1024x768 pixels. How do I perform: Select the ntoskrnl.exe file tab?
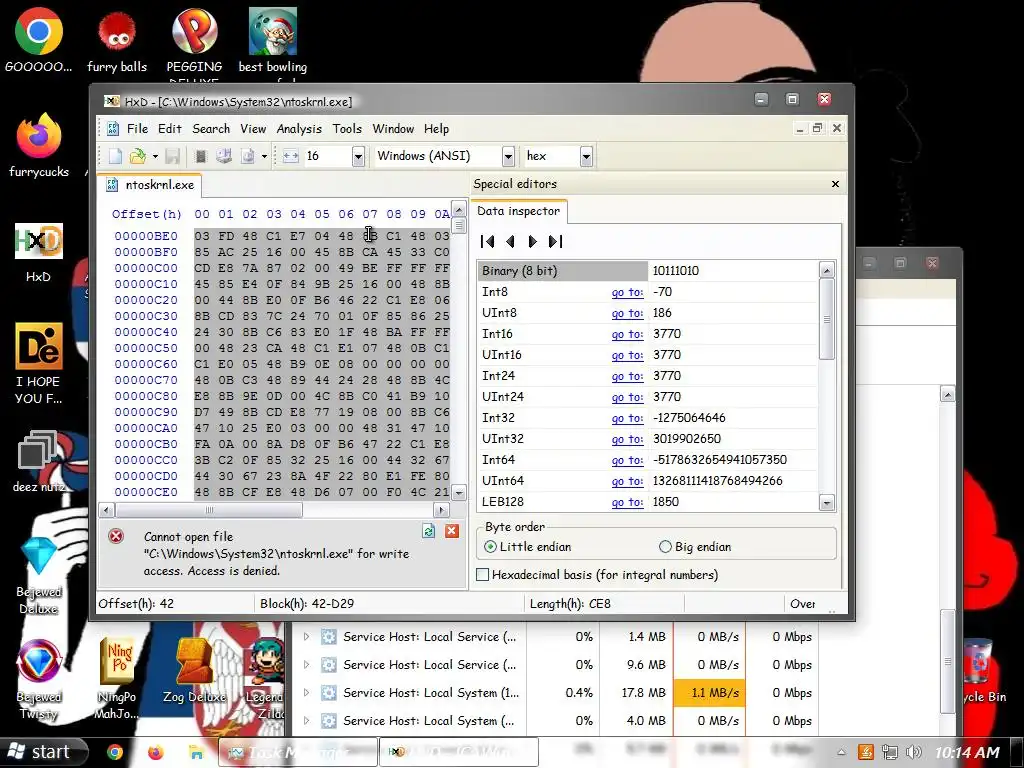[151, 185]
